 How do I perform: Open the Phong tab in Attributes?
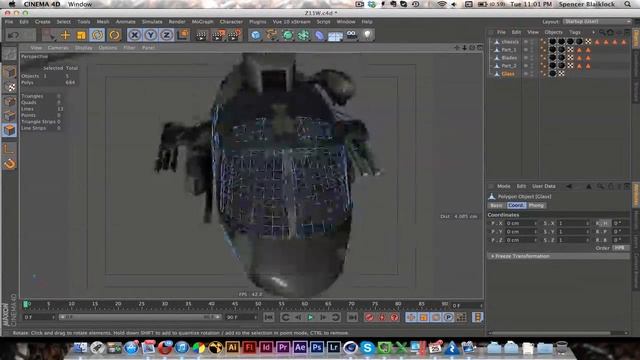(x=536, y=205)
